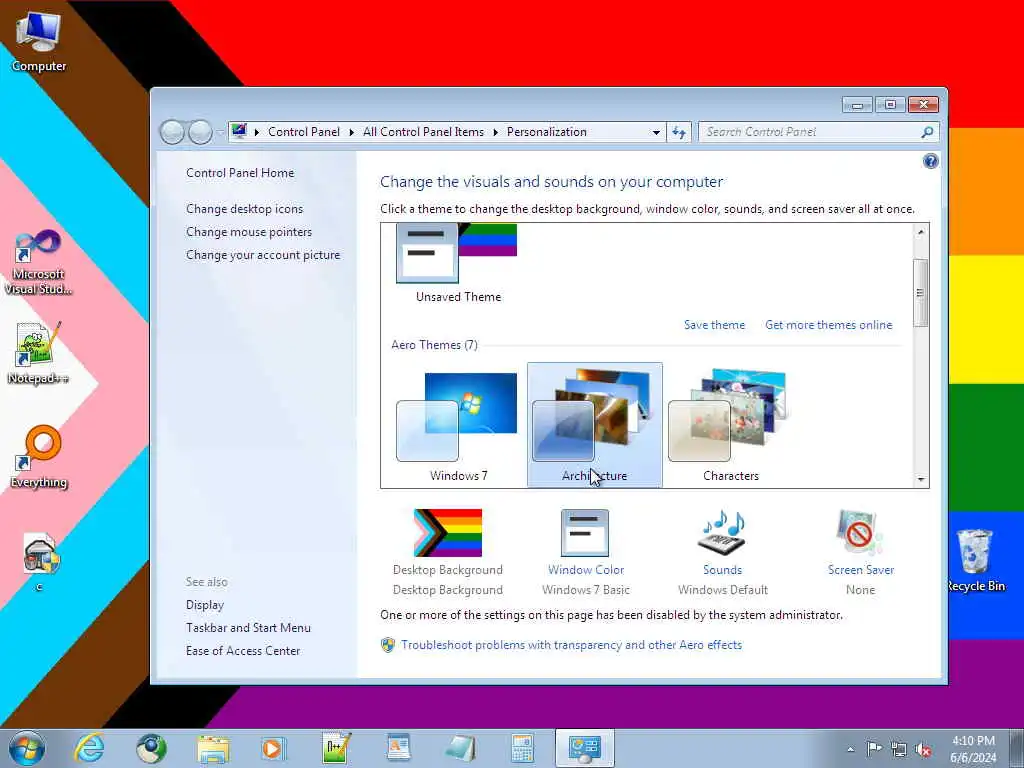This screenshot has width=1024, height=768.
Task: Click the theme list scroll up arrow
Action: click(x=920, y=232)
